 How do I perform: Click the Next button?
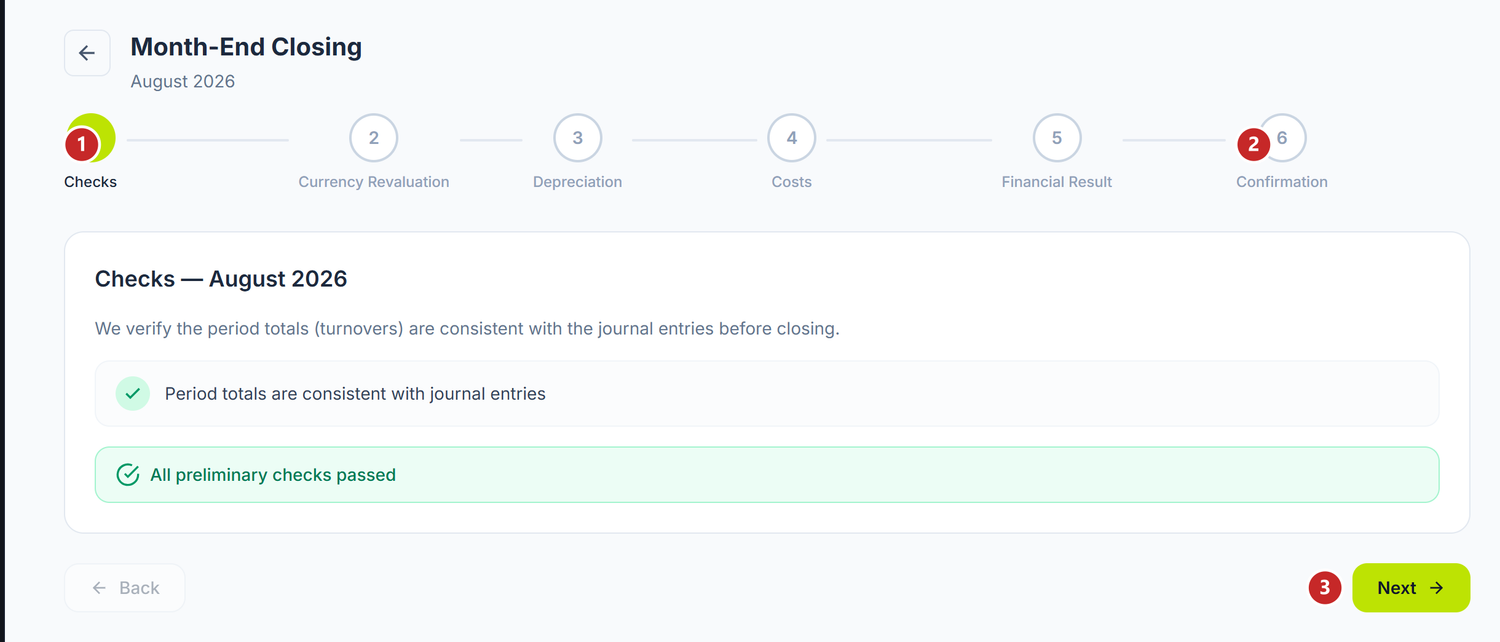pyautogui.click(x=1411, y=588)
